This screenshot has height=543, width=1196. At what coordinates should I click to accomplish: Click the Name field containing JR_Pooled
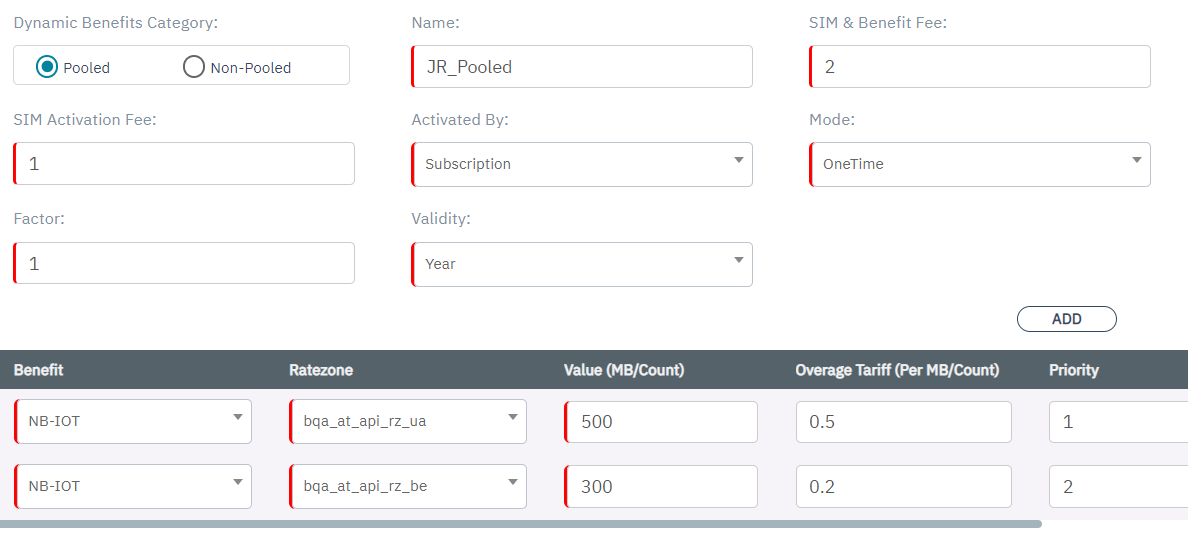click(x=582, y=67)
